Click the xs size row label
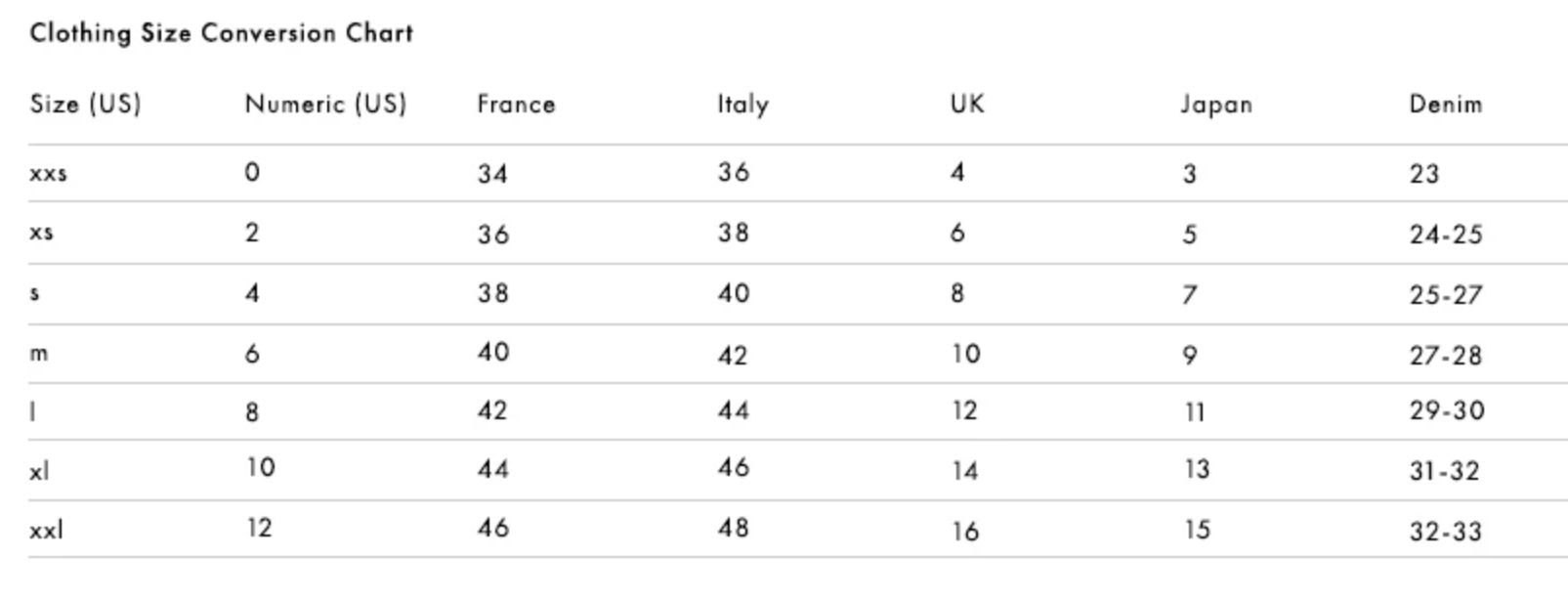 (x=41, y=234)
